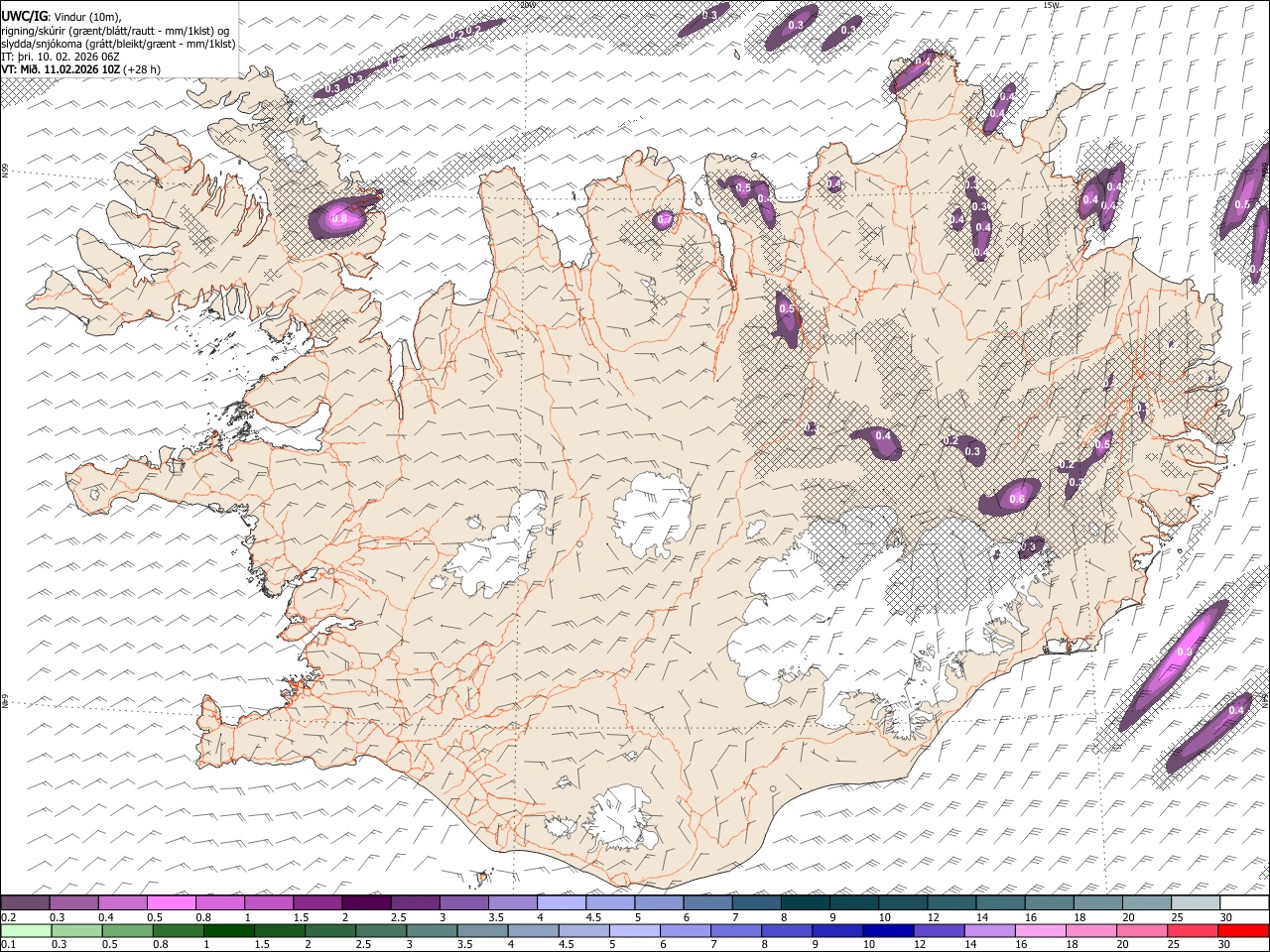Click rain legend swatch between 14 and 16
This screenshot has width=1270, height=952.
(x=989, y=931)
